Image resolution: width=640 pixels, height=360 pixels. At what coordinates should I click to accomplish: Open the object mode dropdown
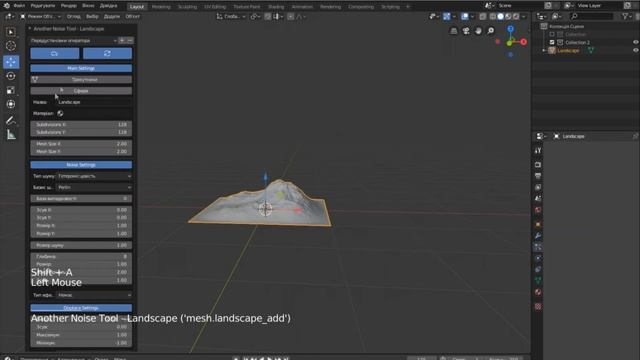point(40,16)
